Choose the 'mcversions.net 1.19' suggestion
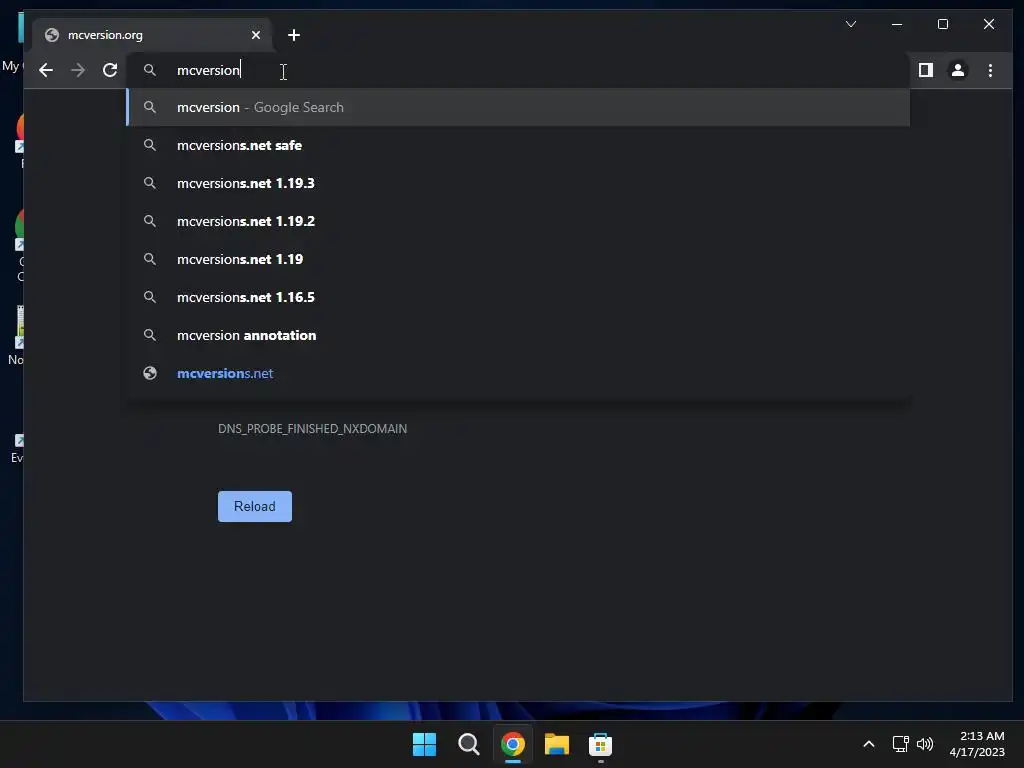This screenshot has height=768, width=1024. [518, 259]
